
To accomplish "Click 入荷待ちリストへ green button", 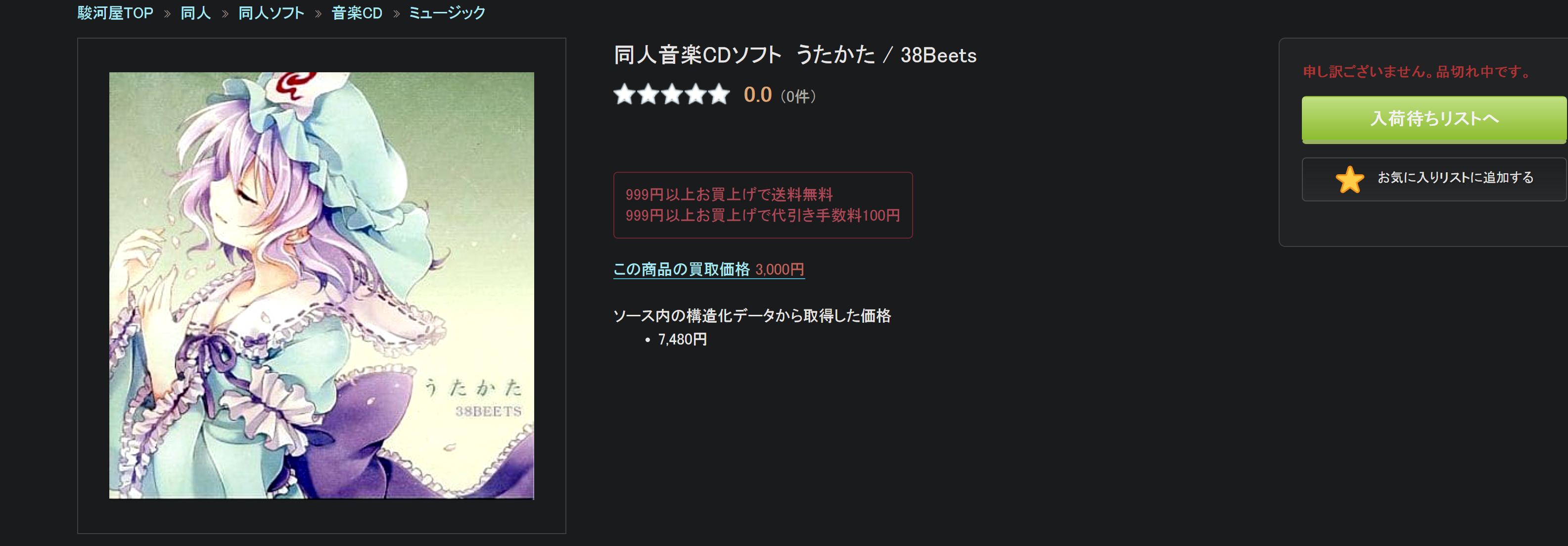I will [1434, 119].
